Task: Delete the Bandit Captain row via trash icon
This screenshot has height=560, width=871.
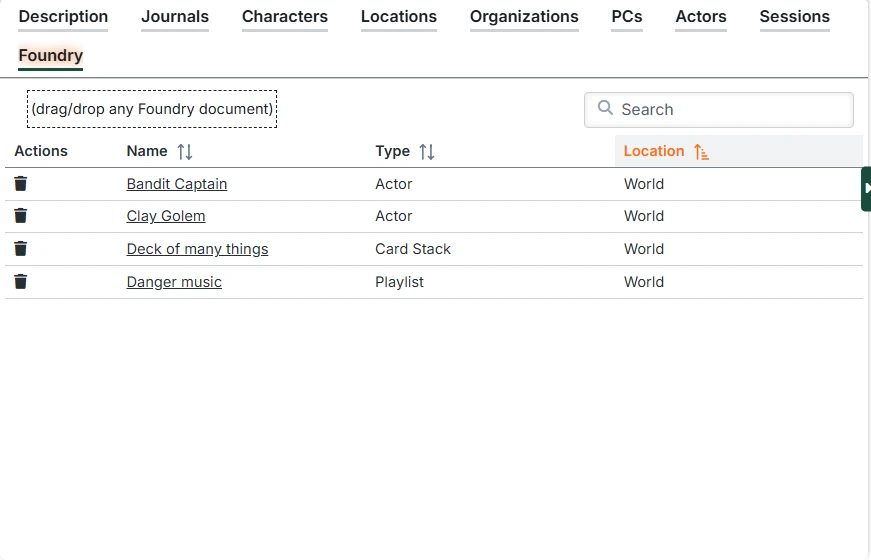Action: click(21, 184)
